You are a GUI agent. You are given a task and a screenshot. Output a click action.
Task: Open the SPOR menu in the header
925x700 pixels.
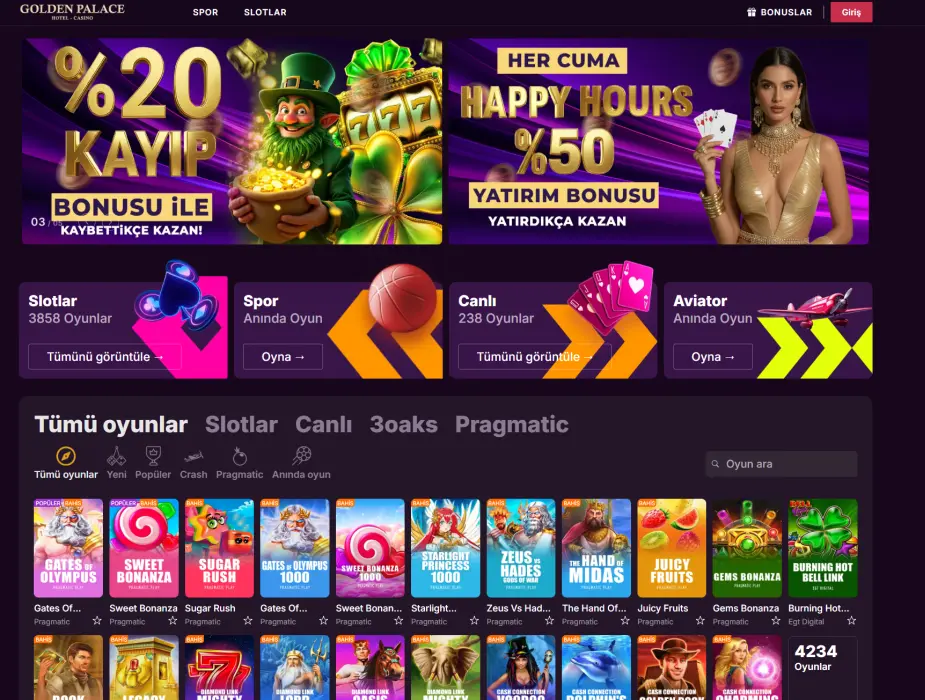205,12
